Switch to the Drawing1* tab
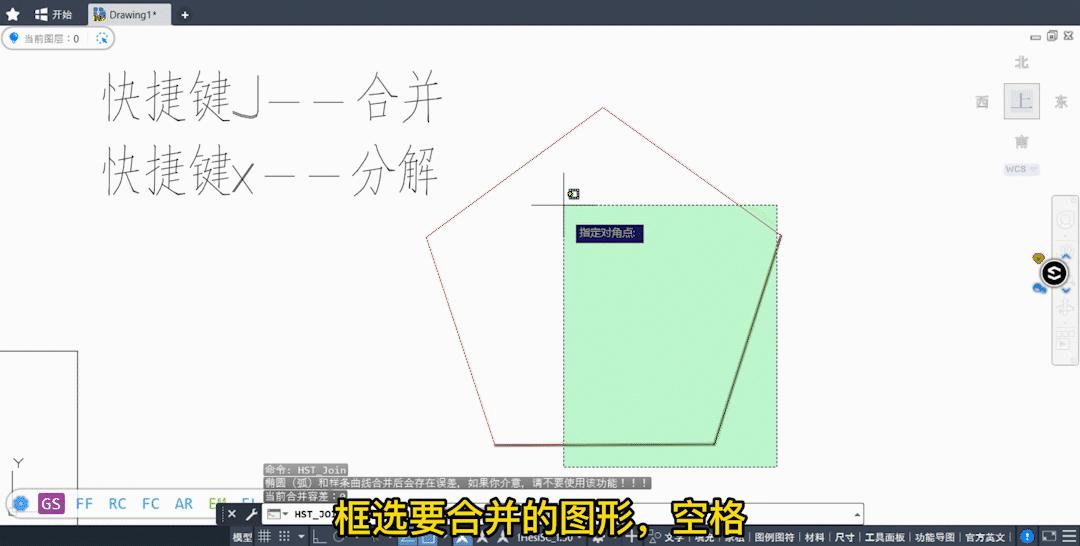The height and width of the screenshot is (546, 1080). click(129, 14)
